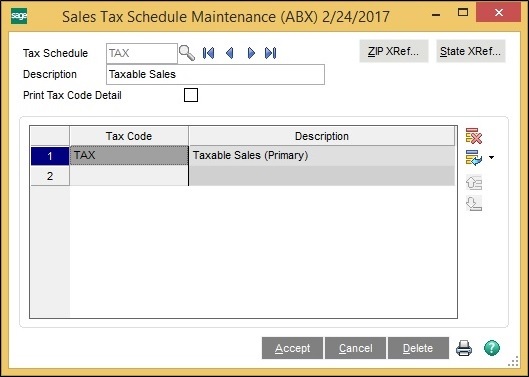Open the ZIP XRef... button

pos(394,51)
